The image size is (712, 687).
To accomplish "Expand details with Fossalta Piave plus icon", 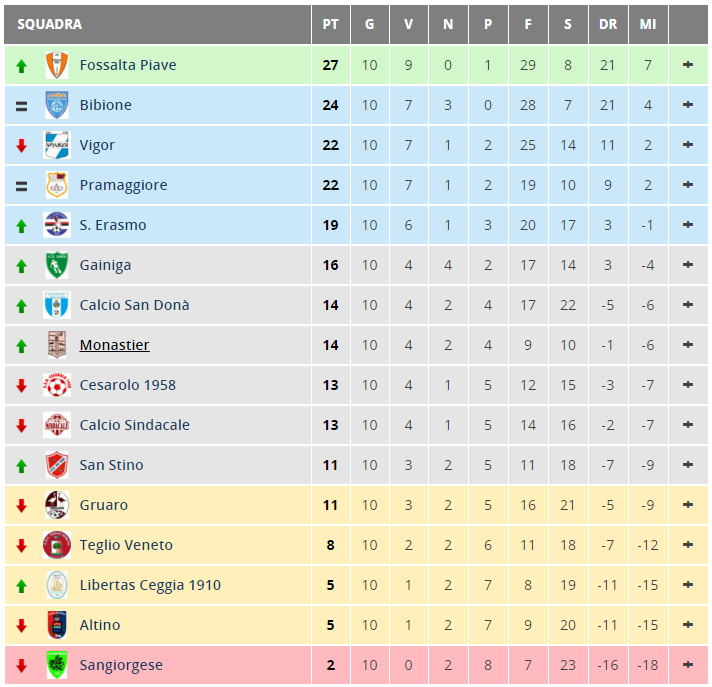I will (x=687, y=65).
